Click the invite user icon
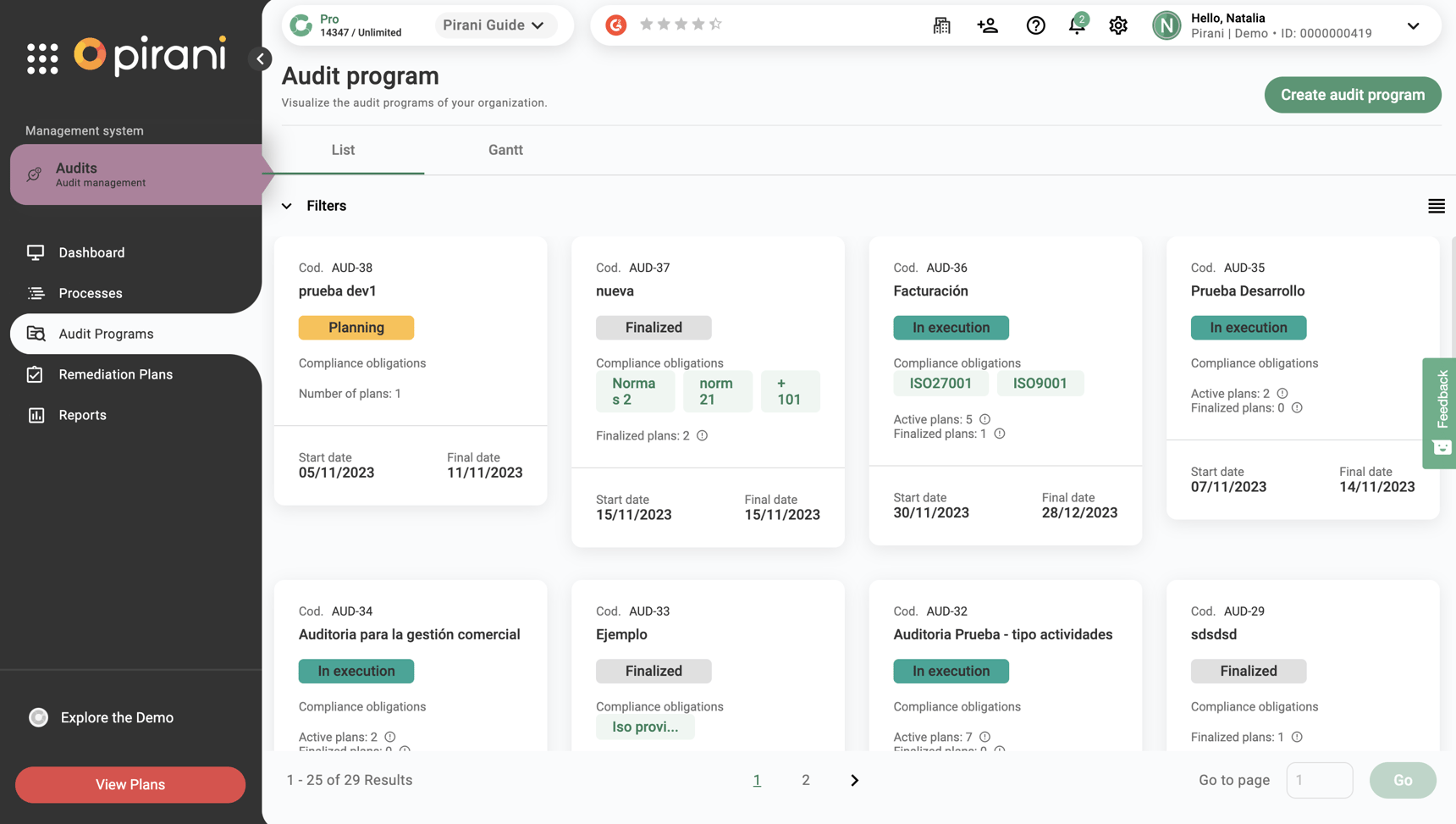Screen dimensions: 1456x824 click(987, 25)
